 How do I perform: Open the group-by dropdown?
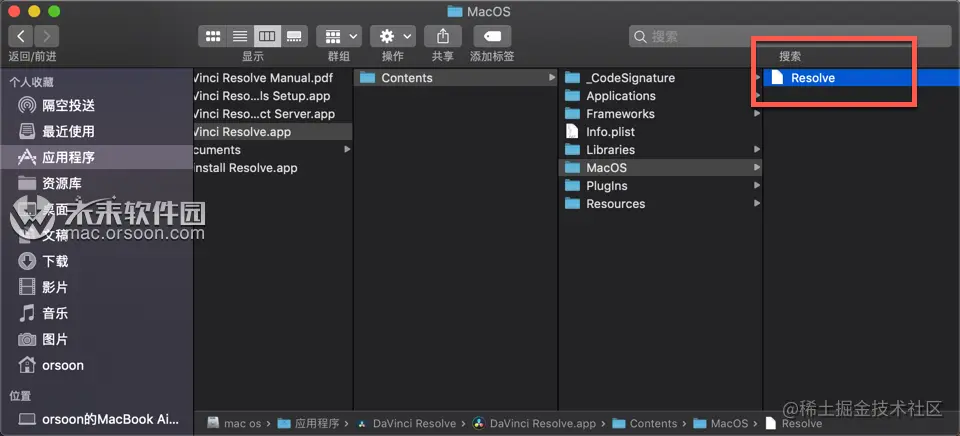point(339,36)
